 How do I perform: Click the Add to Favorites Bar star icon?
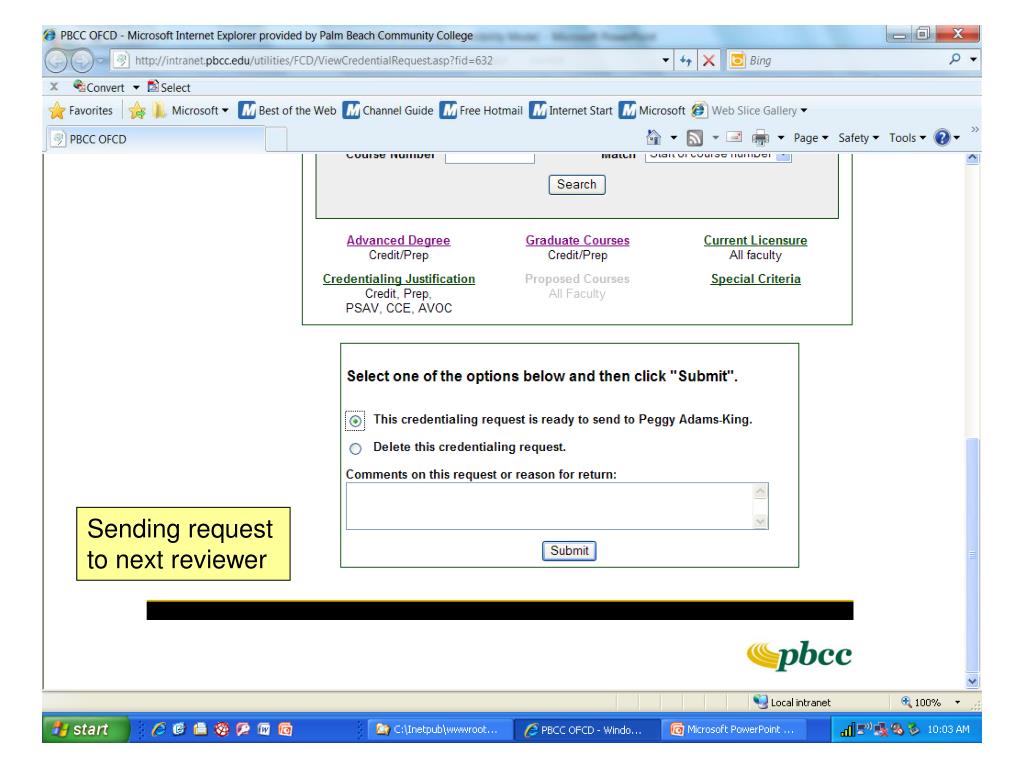click(136, 110)
